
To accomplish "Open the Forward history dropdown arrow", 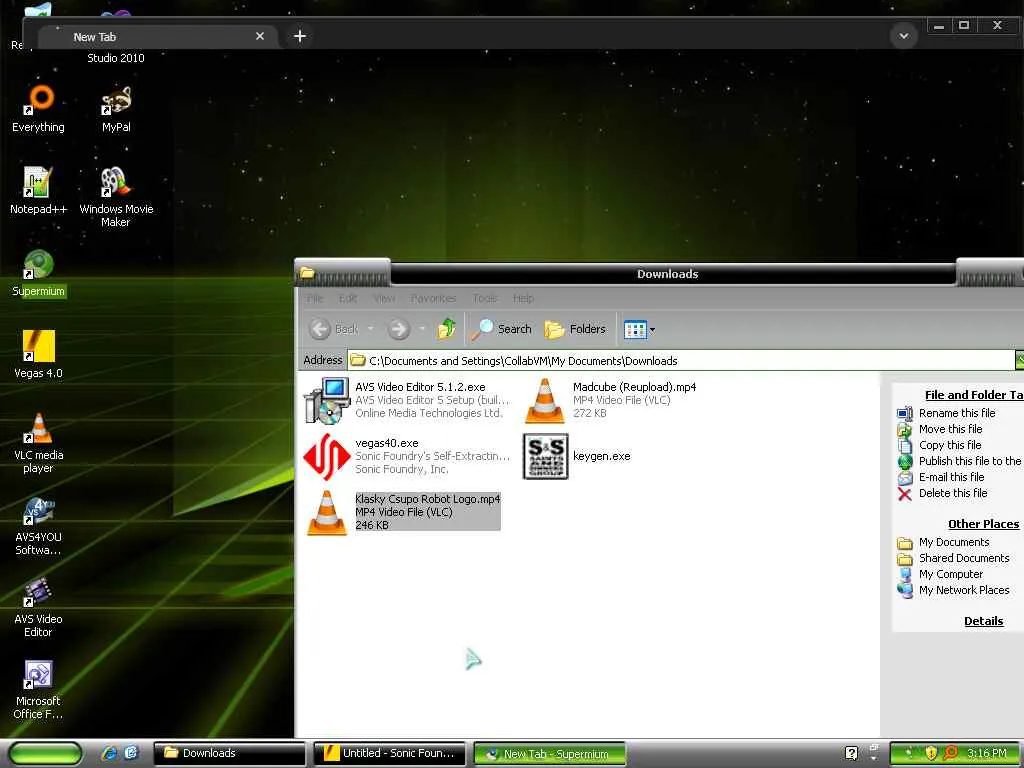I will click(x=422, y=328).
